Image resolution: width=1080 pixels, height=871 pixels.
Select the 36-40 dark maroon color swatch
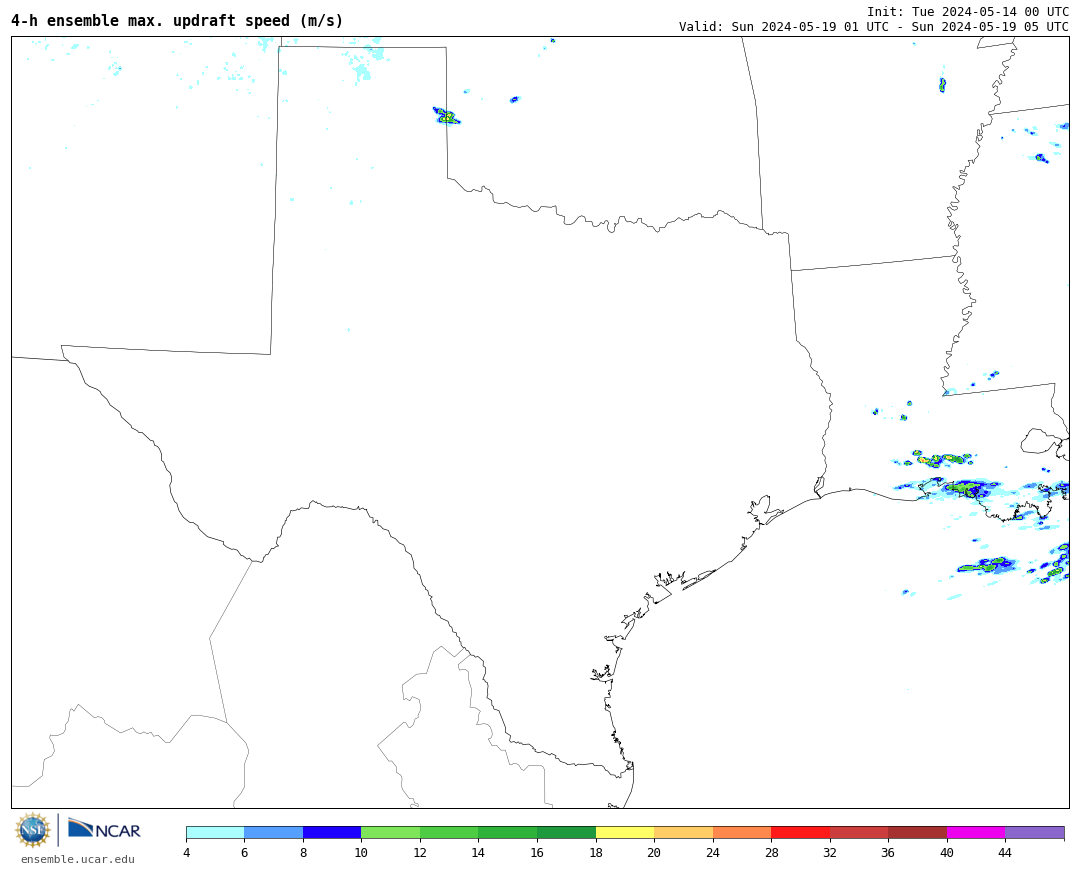(917, 832)
